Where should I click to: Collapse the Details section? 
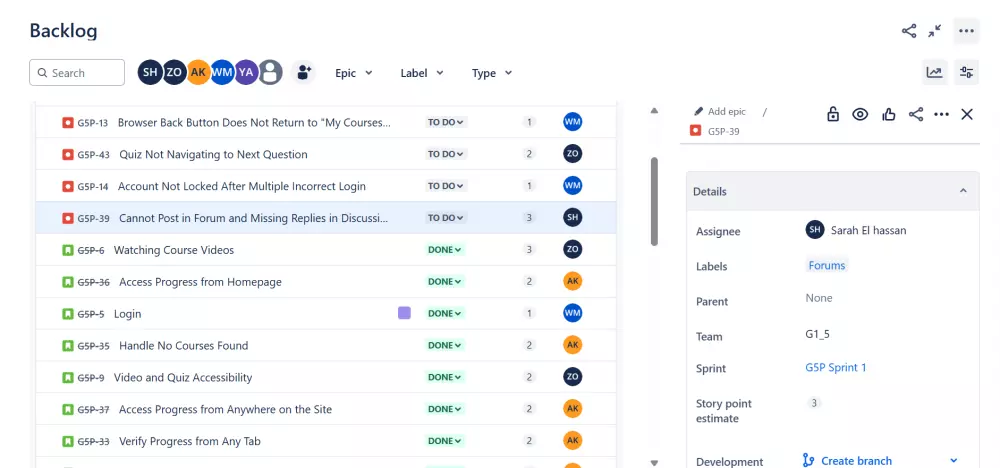click(963, 191)
